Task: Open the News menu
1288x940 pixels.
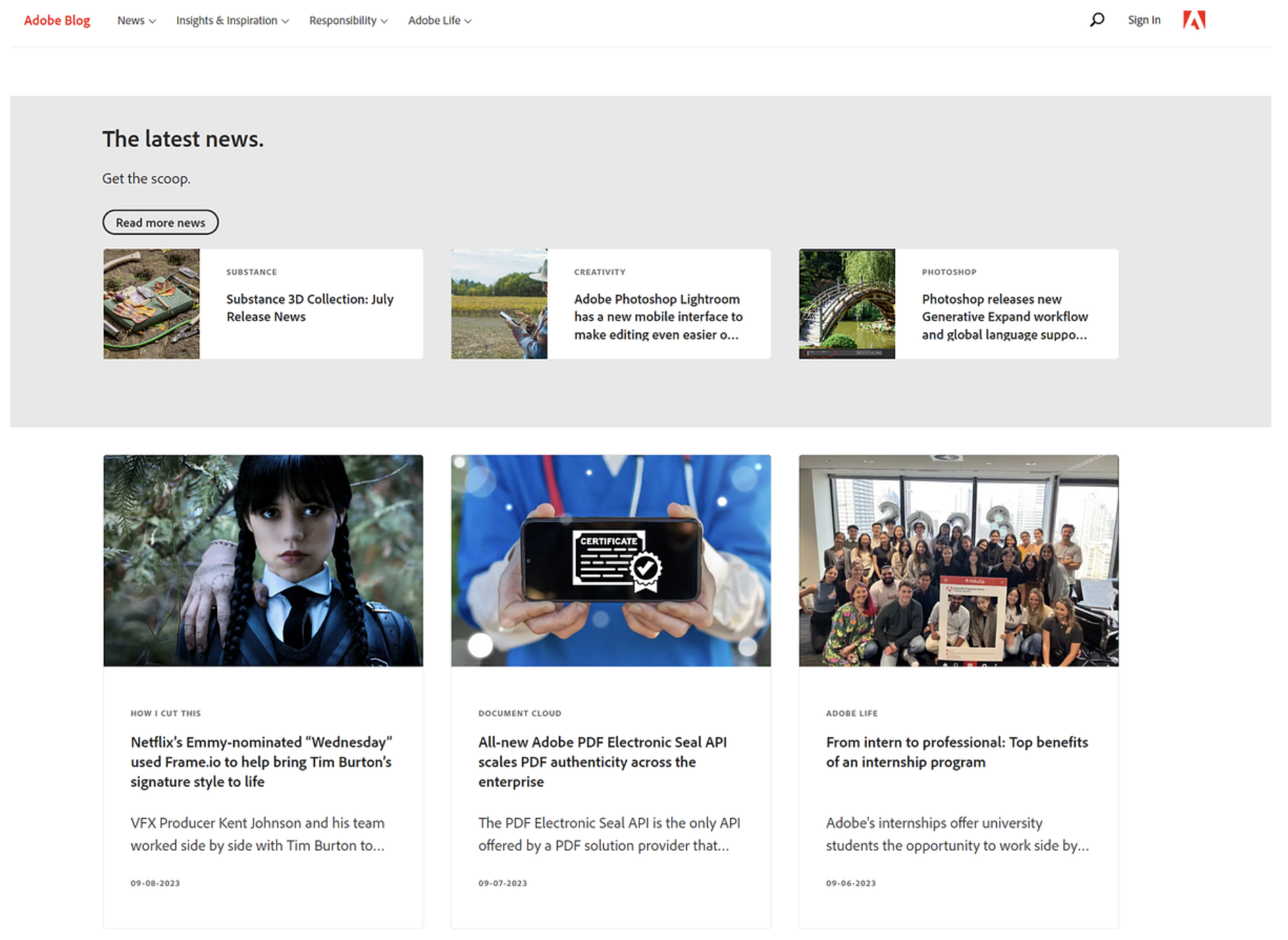Action: tap(136, 20)
